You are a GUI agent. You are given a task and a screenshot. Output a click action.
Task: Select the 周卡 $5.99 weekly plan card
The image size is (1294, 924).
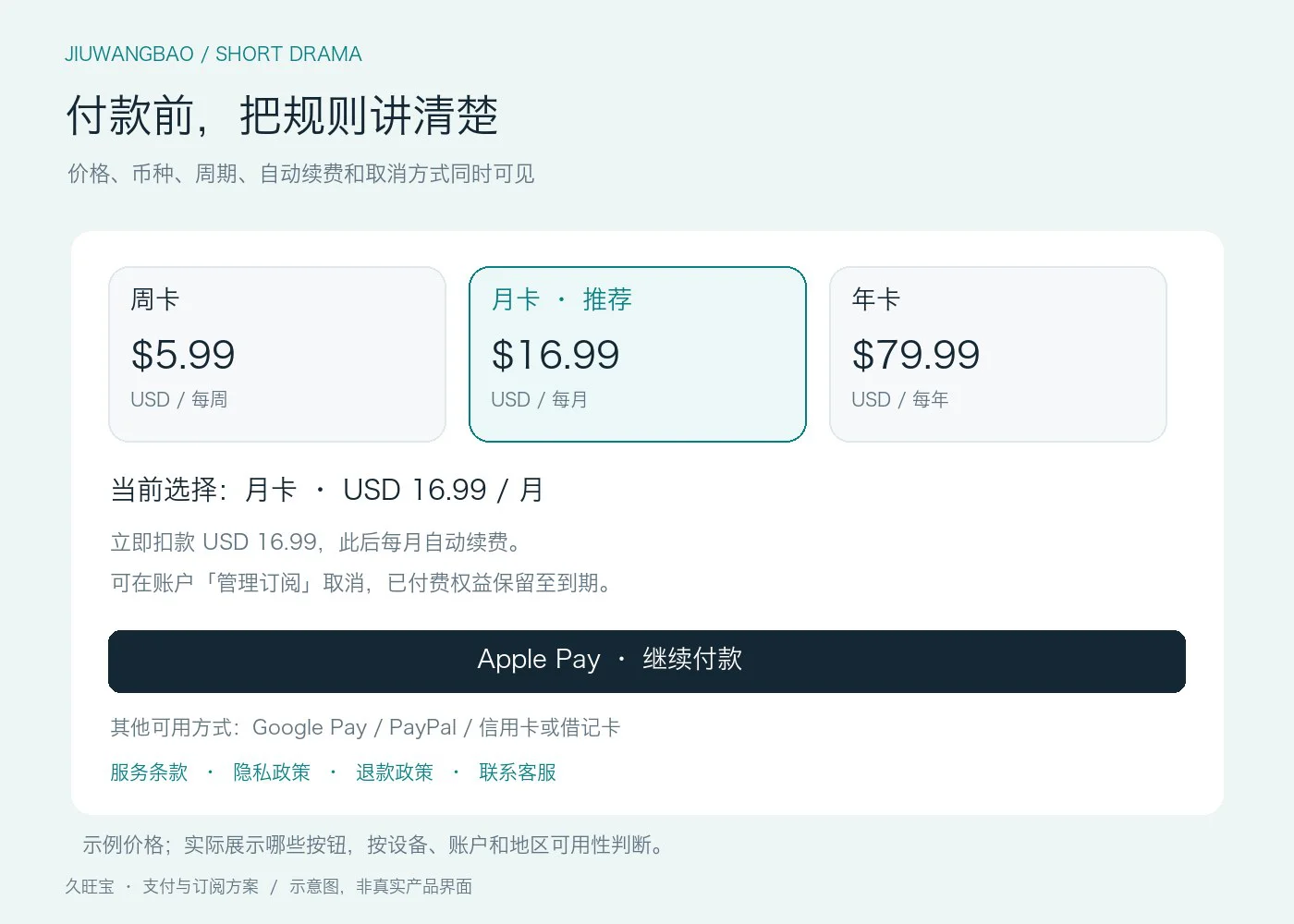(277, 355)
